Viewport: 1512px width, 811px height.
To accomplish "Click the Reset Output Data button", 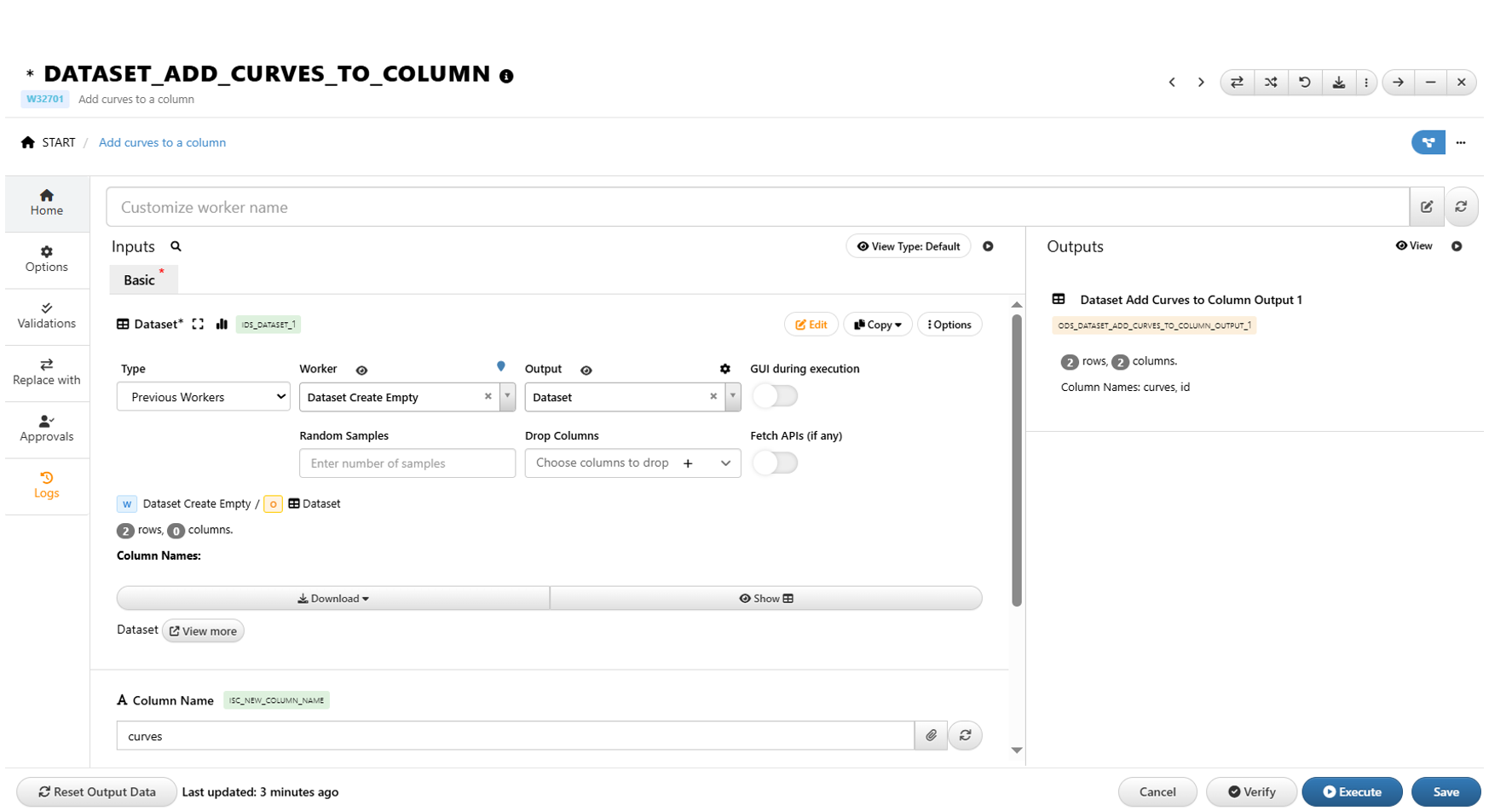I will [96, 791].
